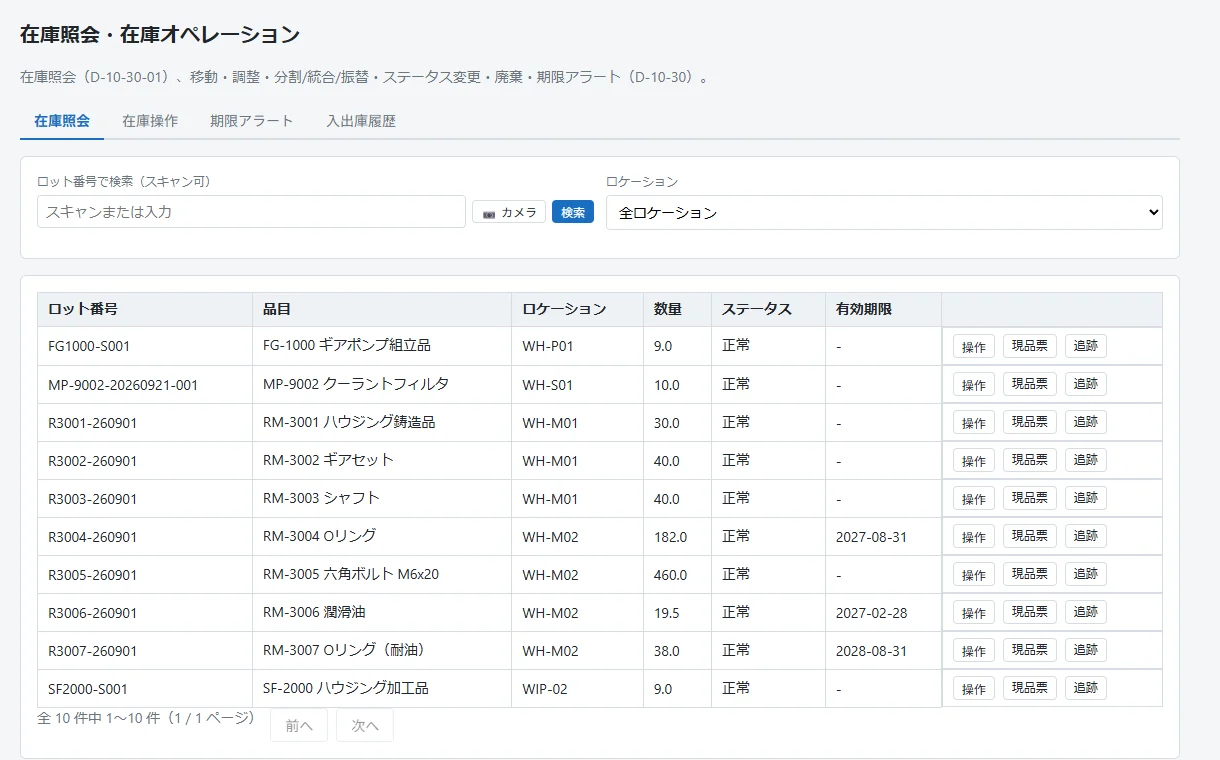Click 現品票 for lot R3005-260901
1220x760 pixels.
[1030, 575]
